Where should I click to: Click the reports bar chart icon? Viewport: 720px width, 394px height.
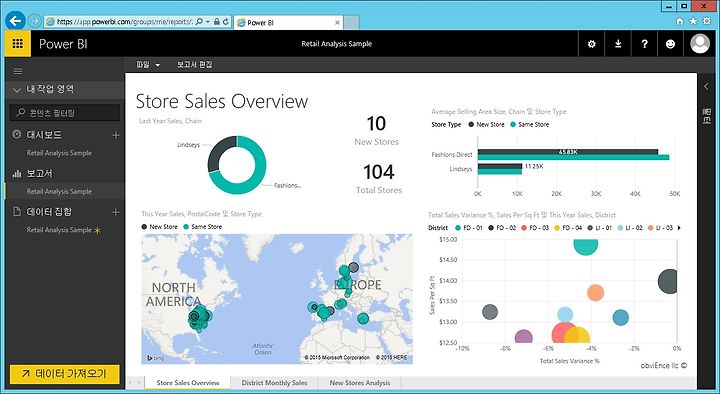point(17,174)
